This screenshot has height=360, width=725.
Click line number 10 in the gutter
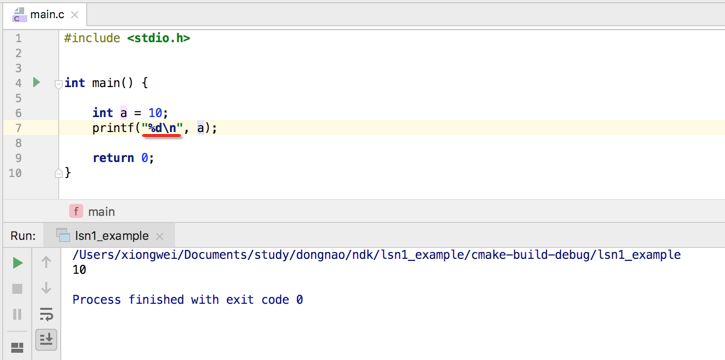tap(15, 173)
